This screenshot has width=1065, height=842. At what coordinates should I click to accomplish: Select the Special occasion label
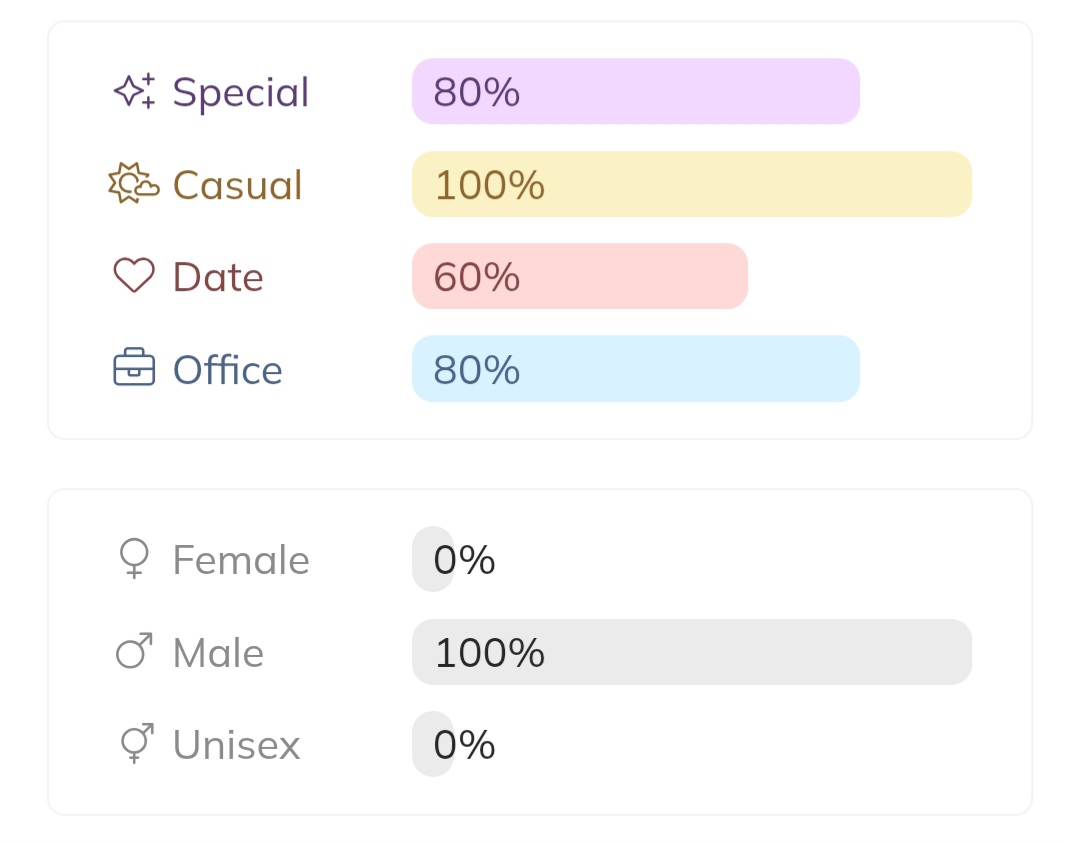coord(241,92)
